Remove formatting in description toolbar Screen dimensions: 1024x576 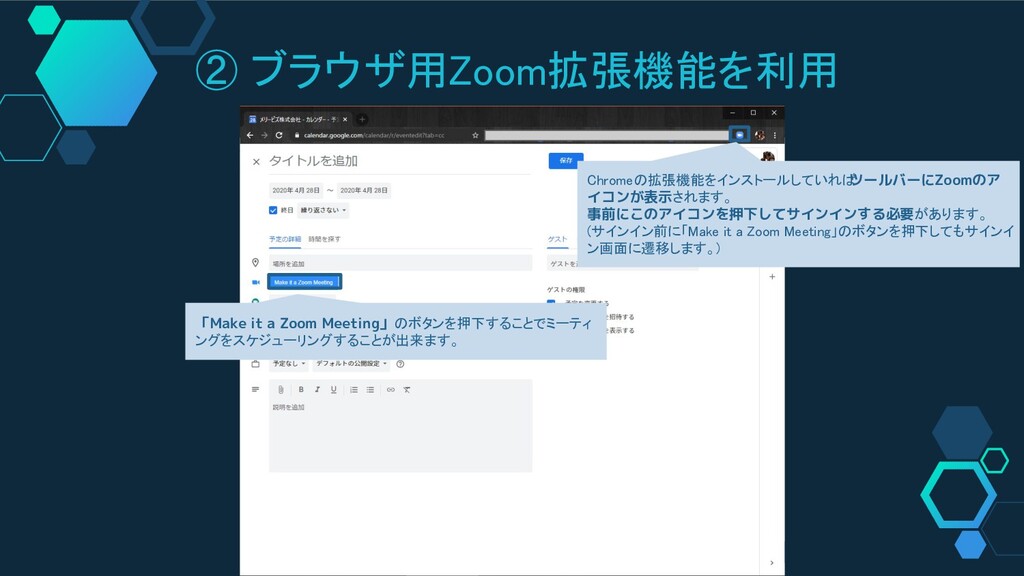(407, 390)
